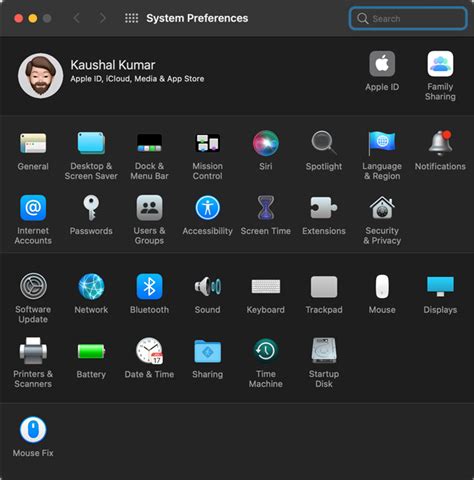Click the Kaushal Kumar profile avatar
The width and height of the screenshot is (474, 480).
(x=41, y=76)
